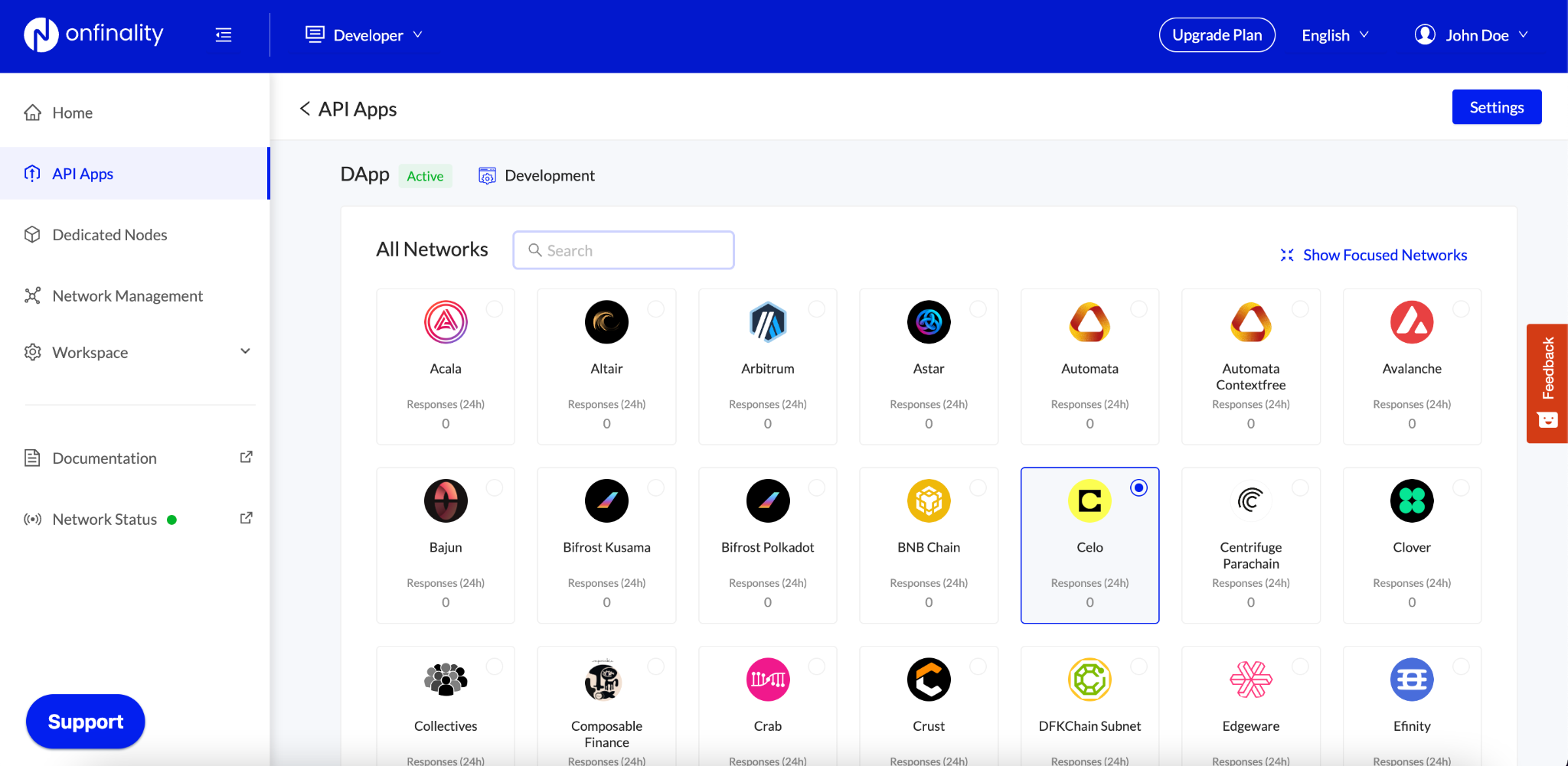Click the Edgeware network logo

(1251, 680)
